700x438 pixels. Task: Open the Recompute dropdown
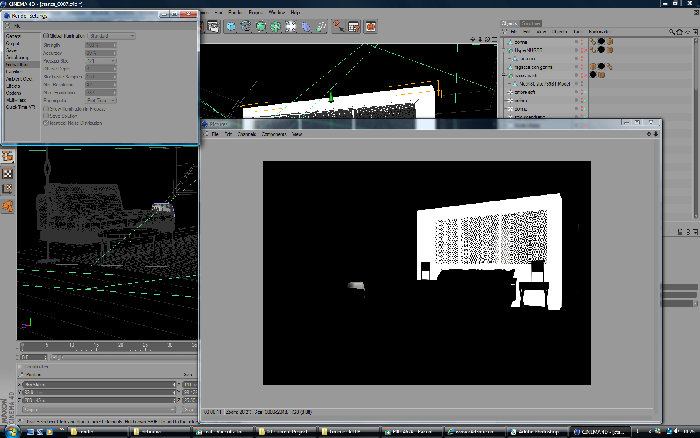point(101,100)
